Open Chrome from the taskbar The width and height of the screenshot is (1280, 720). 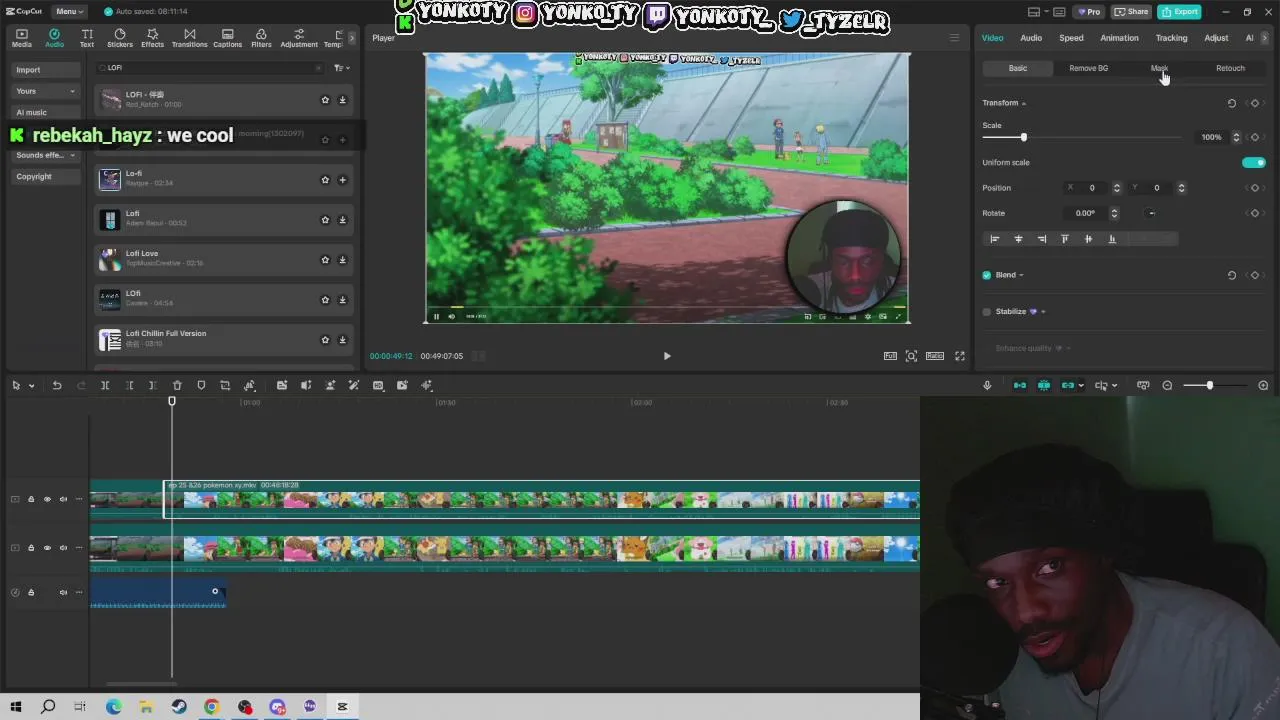point(212,707)
